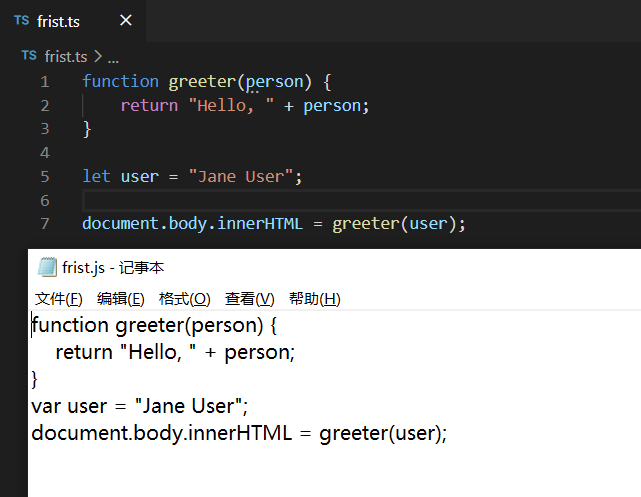Click the Notepad icon in frist.js title bar

coord(47,267)
